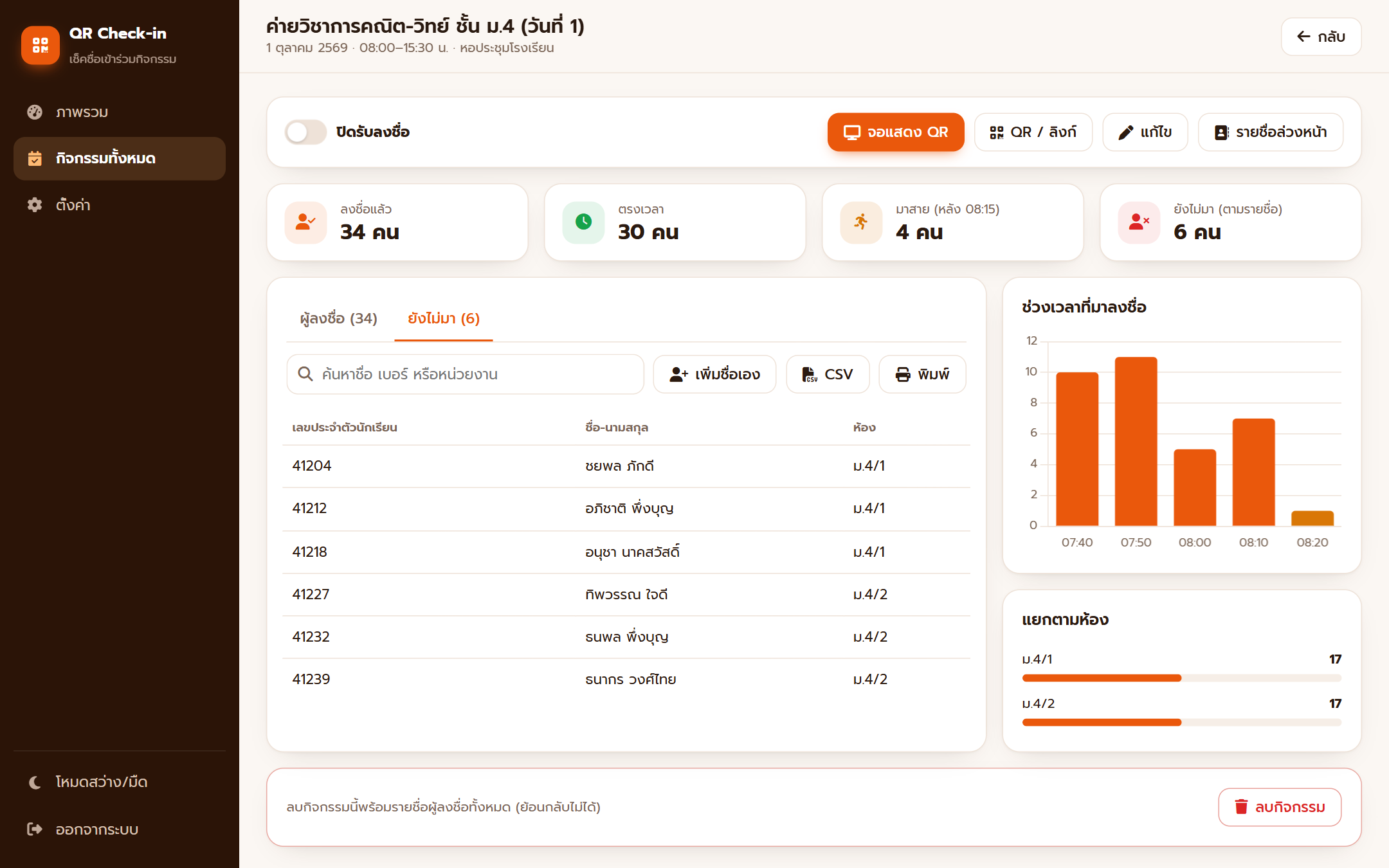Click the ม.4/1 progress bar
This screenshot has width=1389, height=868.
click(1182, 678)
